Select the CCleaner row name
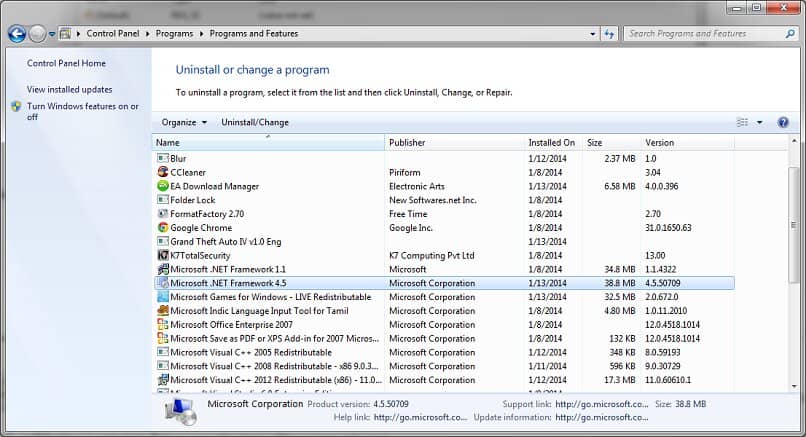This screenshot has width=806, height=437. coord(188,172)
